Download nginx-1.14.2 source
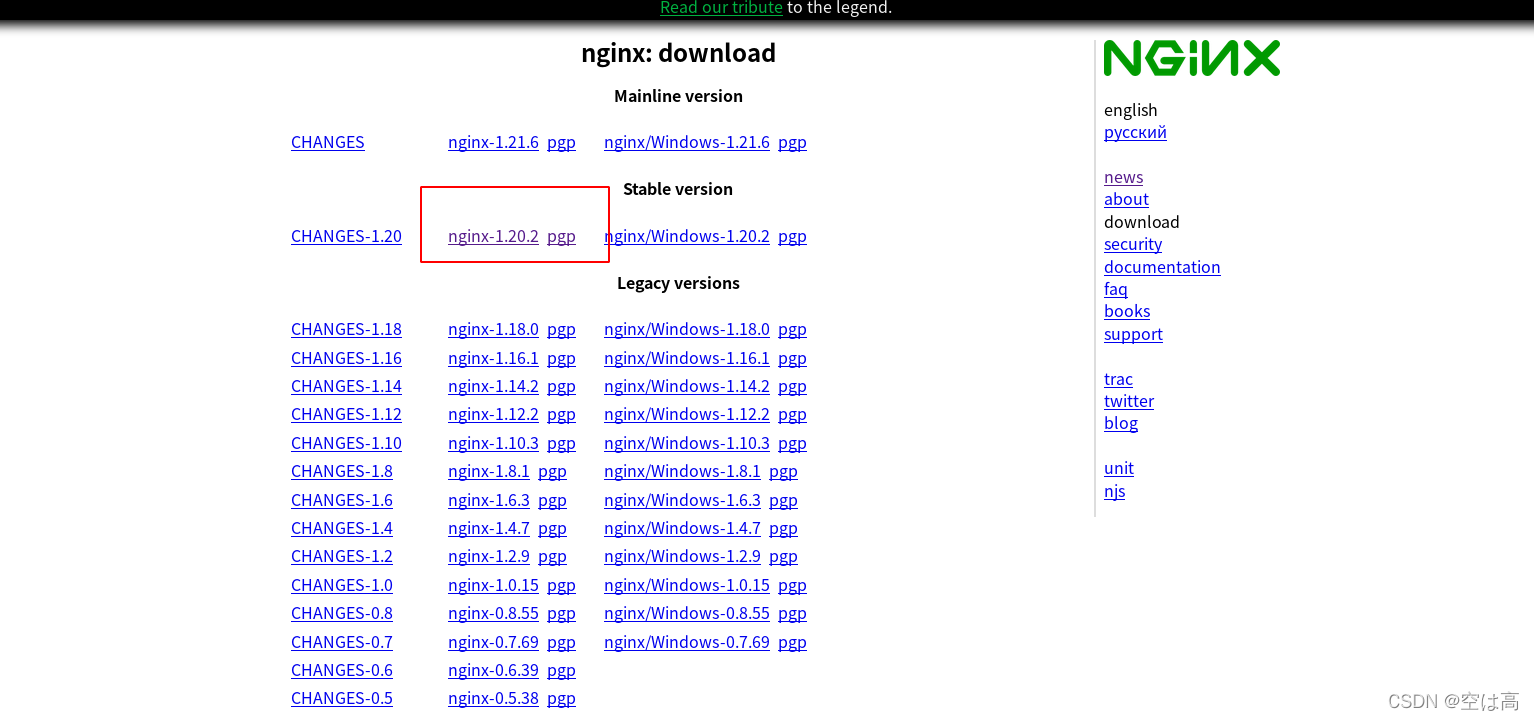 tap(493, 386)
